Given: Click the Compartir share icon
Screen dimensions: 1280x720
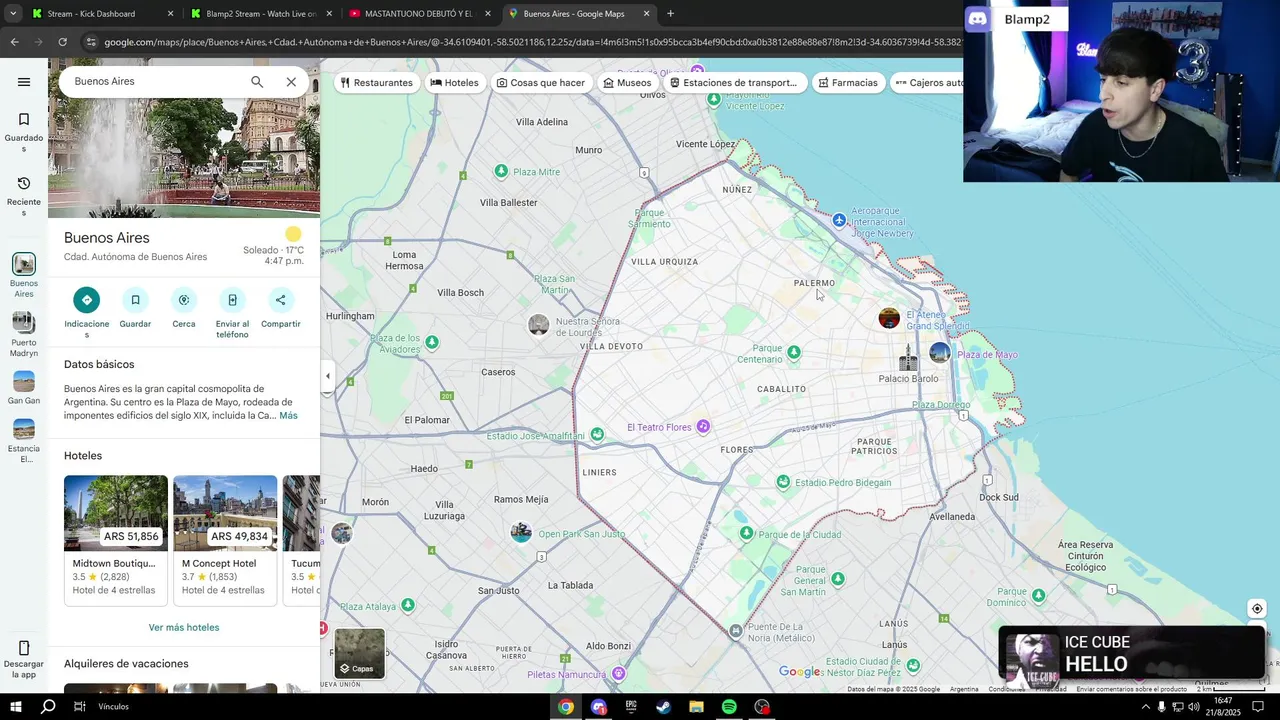Looking at the screenshot, I should [x=281, y=300].
